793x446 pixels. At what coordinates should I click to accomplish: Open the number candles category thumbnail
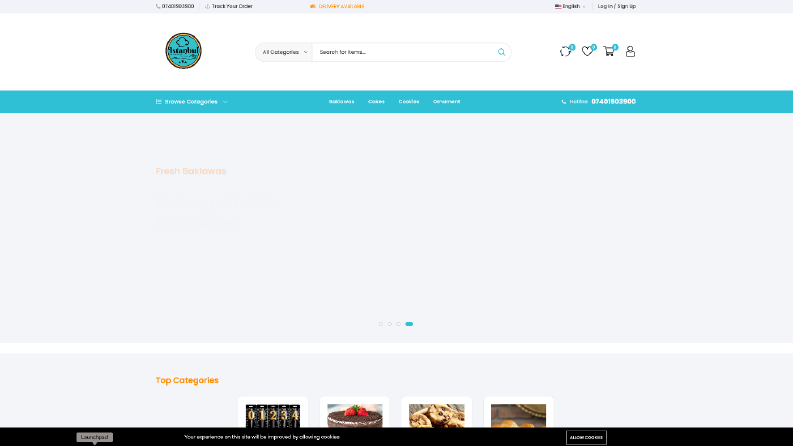[273, 416]
